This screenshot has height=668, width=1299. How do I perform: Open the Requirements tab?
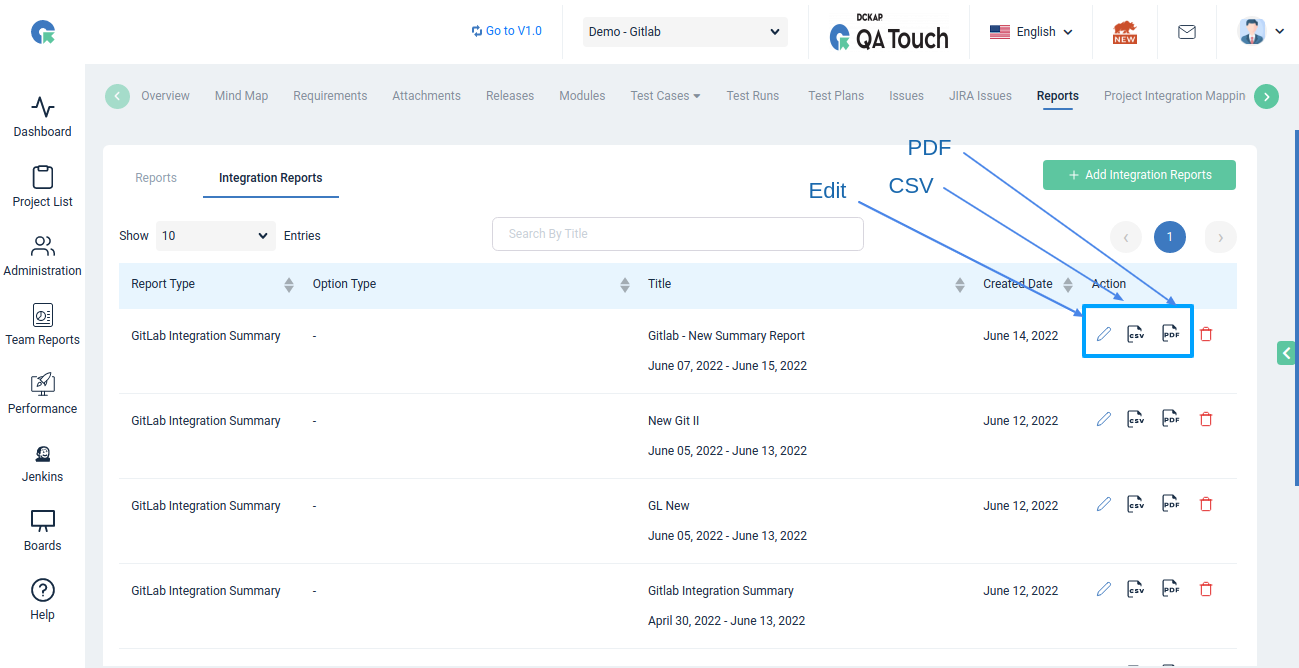[330, 96]
